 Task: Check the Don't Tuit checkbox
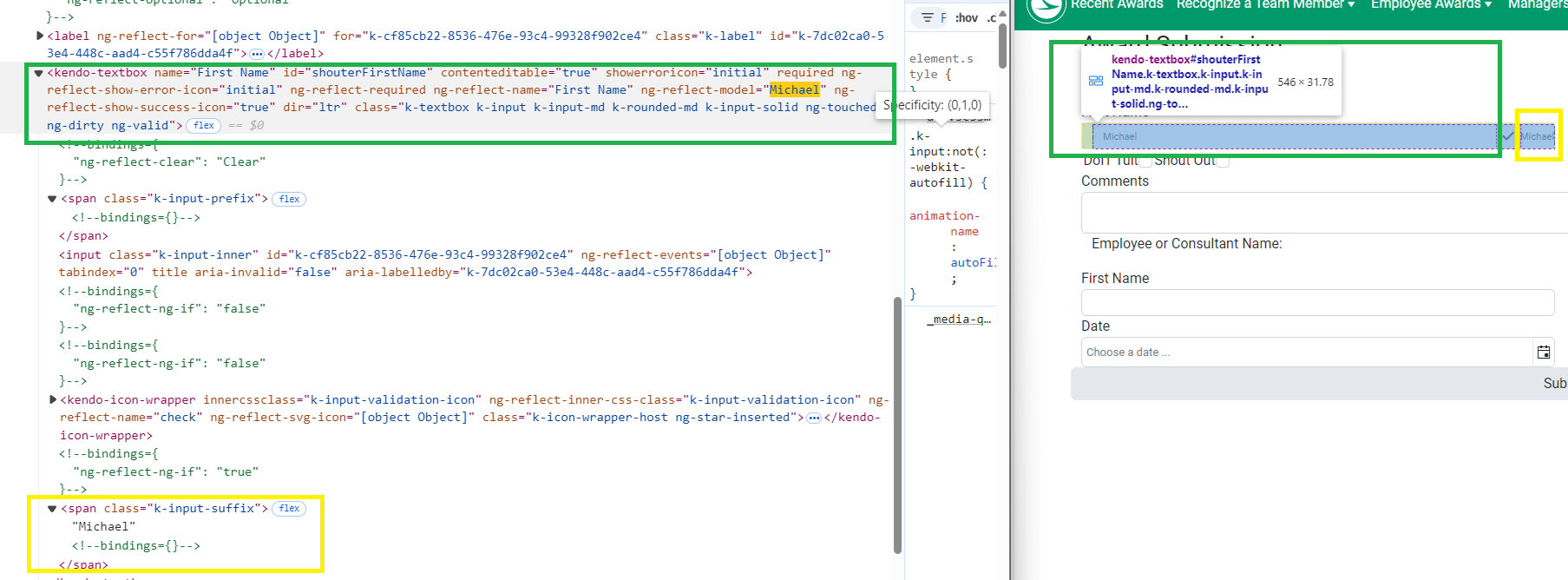[1145, 161]
